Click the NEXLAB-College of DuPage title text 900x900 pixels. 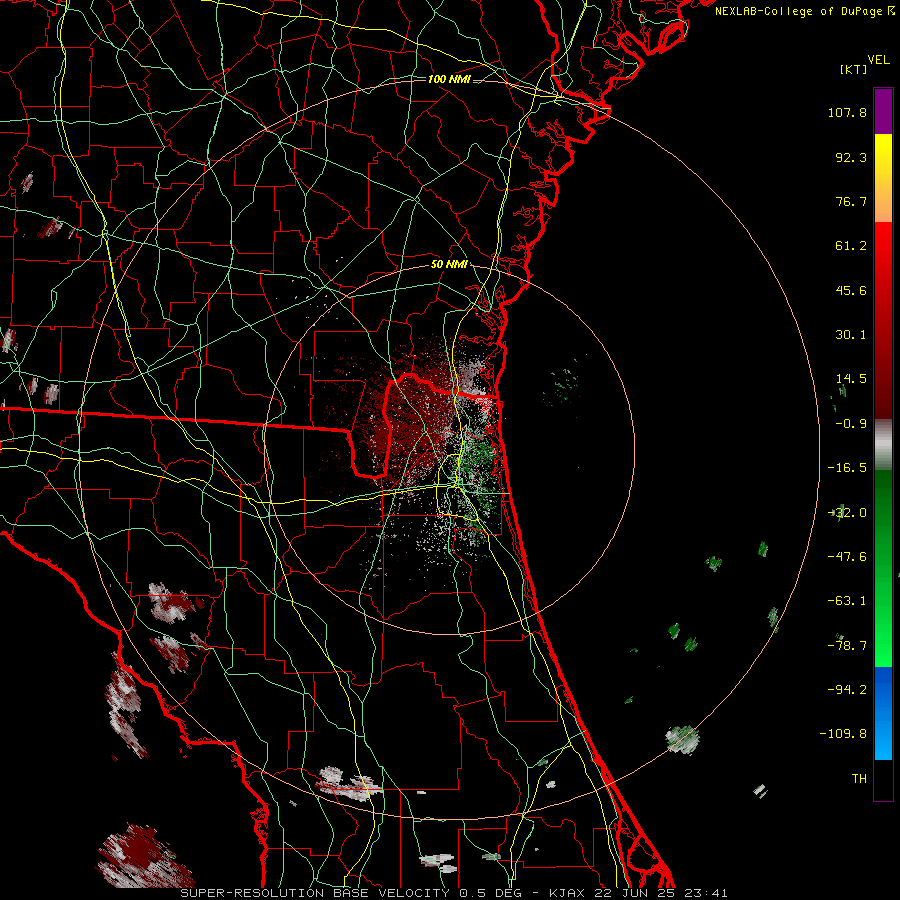click(x=804, y=11)
